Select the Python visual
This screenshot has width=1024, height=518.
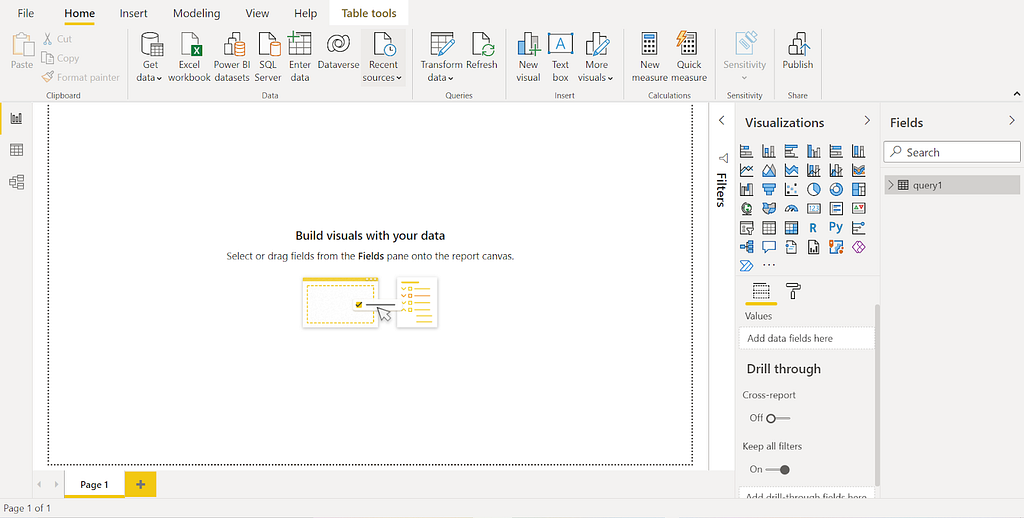point(837,228)
